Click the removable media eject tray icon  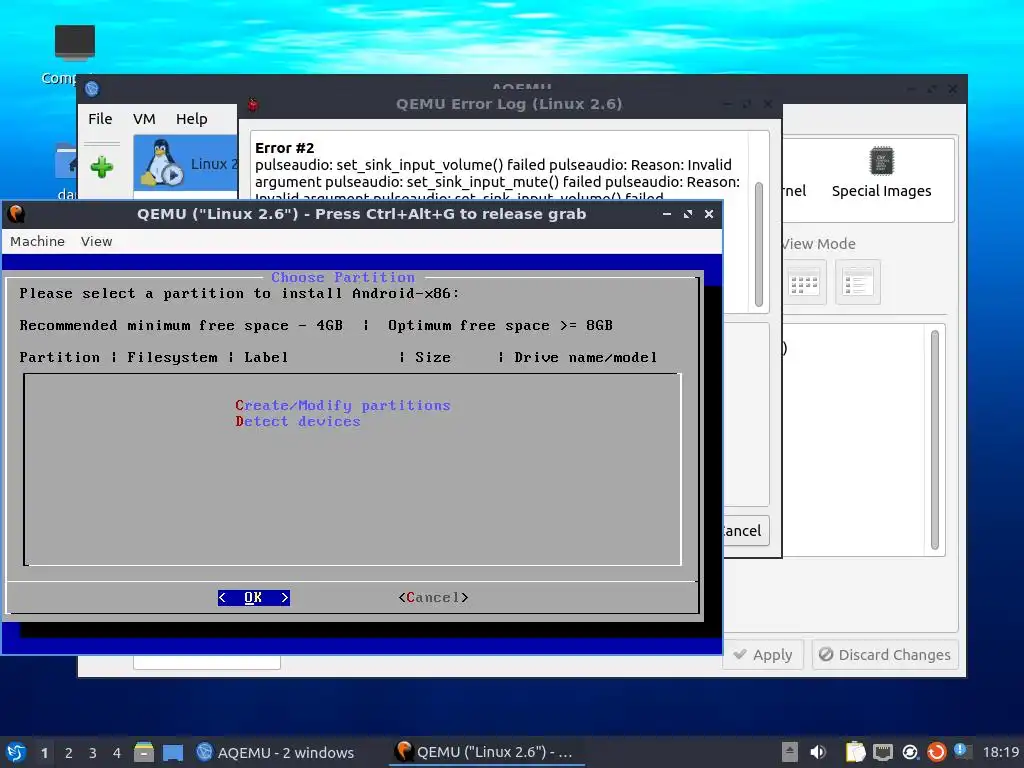790,752
